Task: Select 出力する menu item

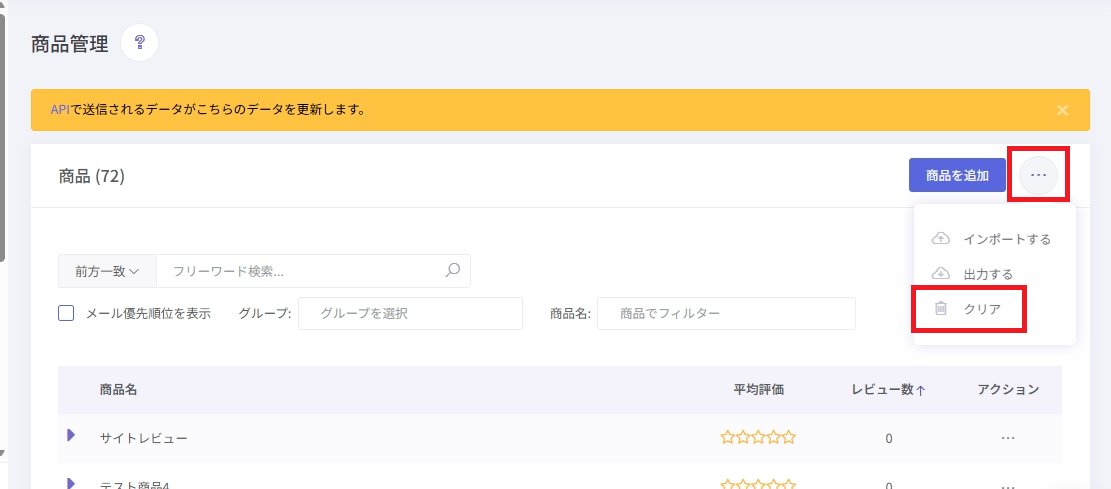Action: tap(988, 274)
